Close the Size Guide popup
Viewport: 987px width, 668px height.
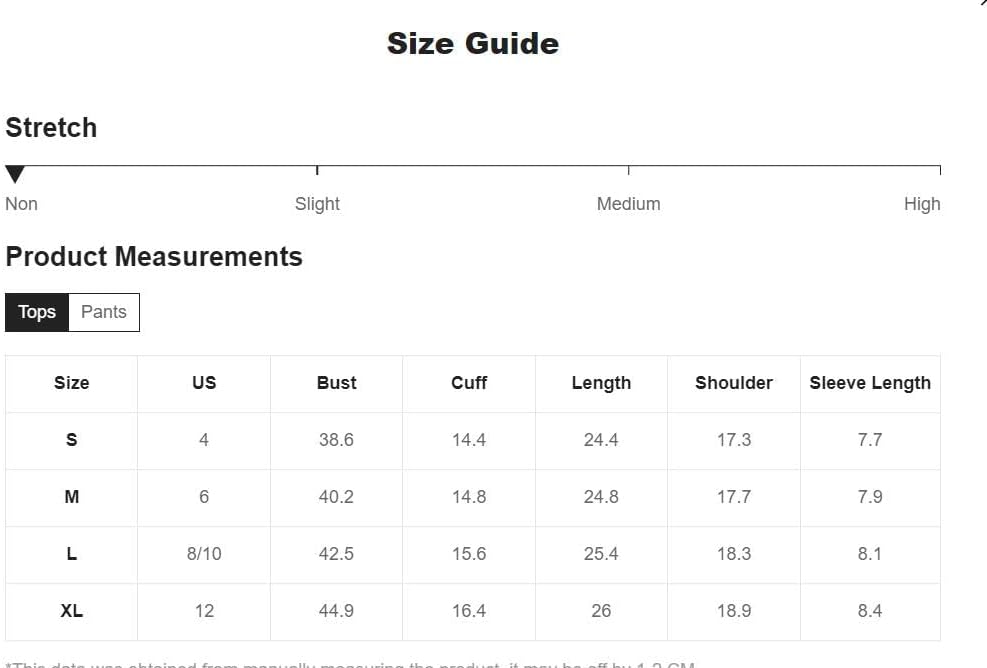click(x=982, y=4)
